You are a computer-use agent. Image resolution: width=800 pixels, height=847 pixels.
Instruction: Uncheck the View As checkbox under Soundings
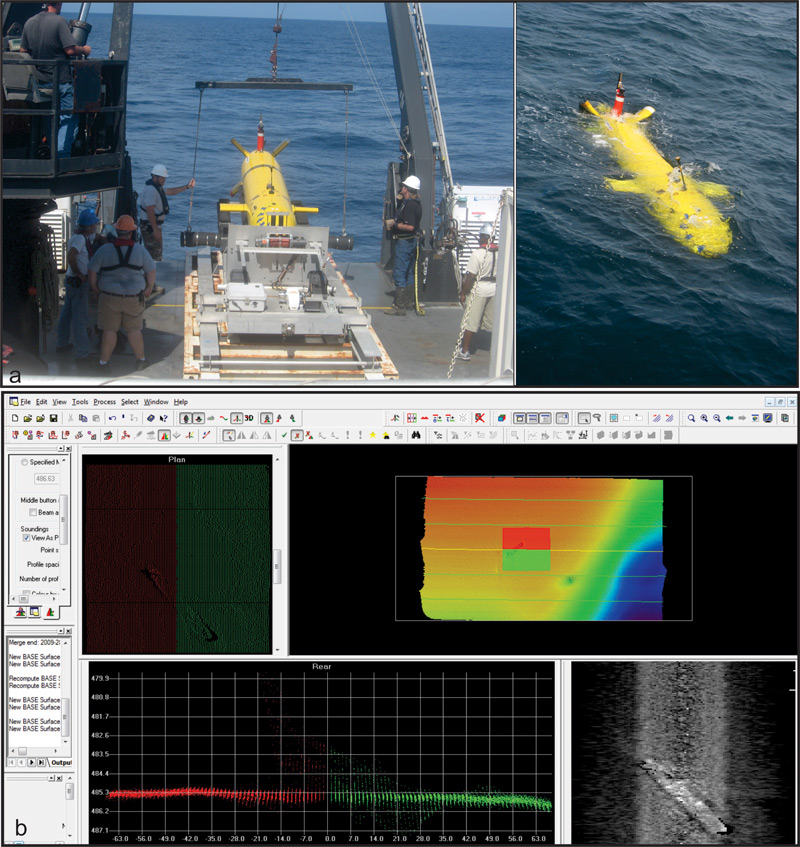(x=26, y=538)
